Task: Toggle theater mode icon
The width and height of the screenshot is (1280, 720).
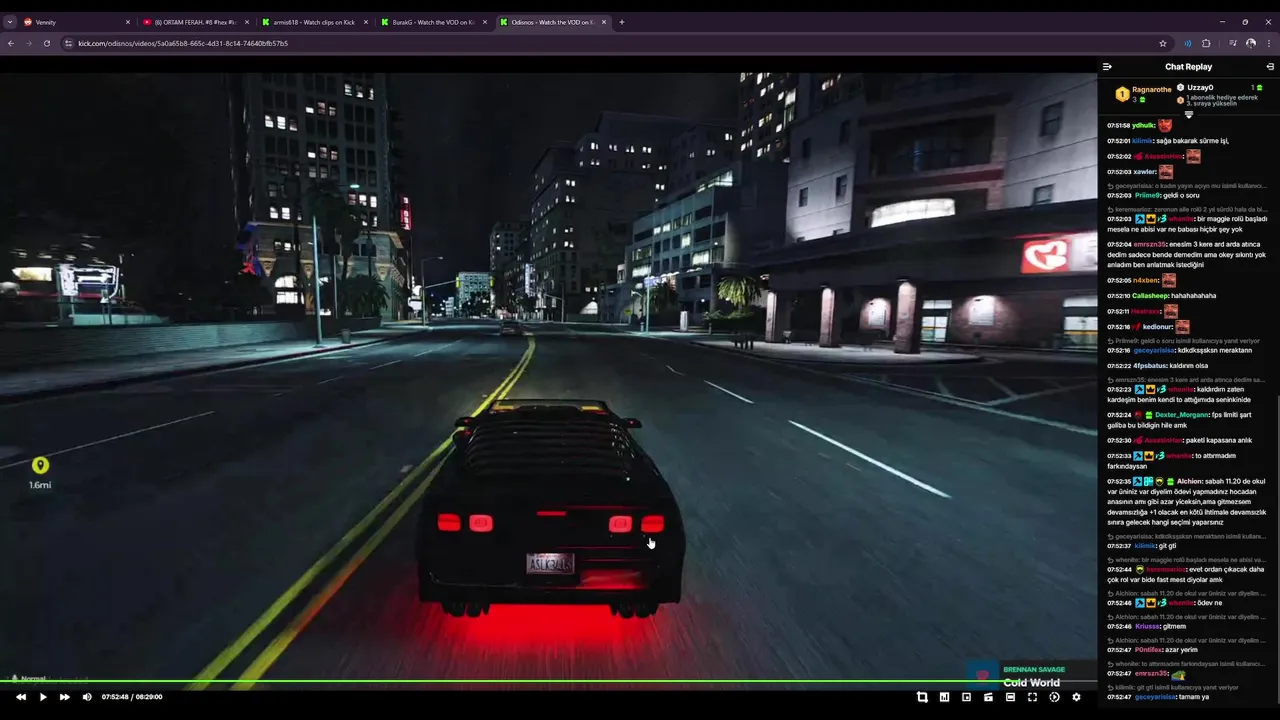Action: 1010,697
